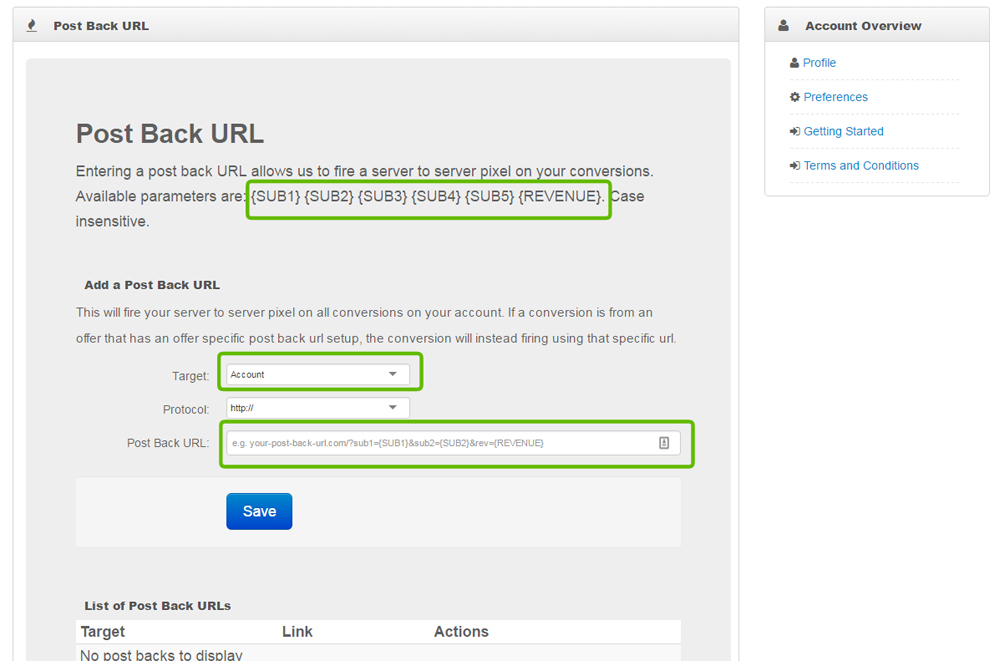This screenshot has height=661, width=1000.
Task: Click the gear icon beside Preferences
Action: [795, 97]
